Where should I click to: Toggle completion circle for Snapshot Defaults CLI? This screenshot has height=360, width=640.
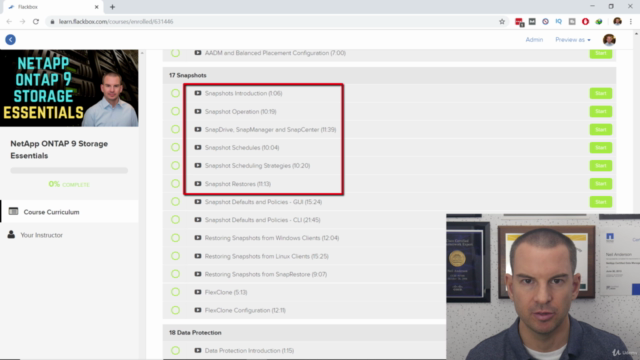click(176, 220)
